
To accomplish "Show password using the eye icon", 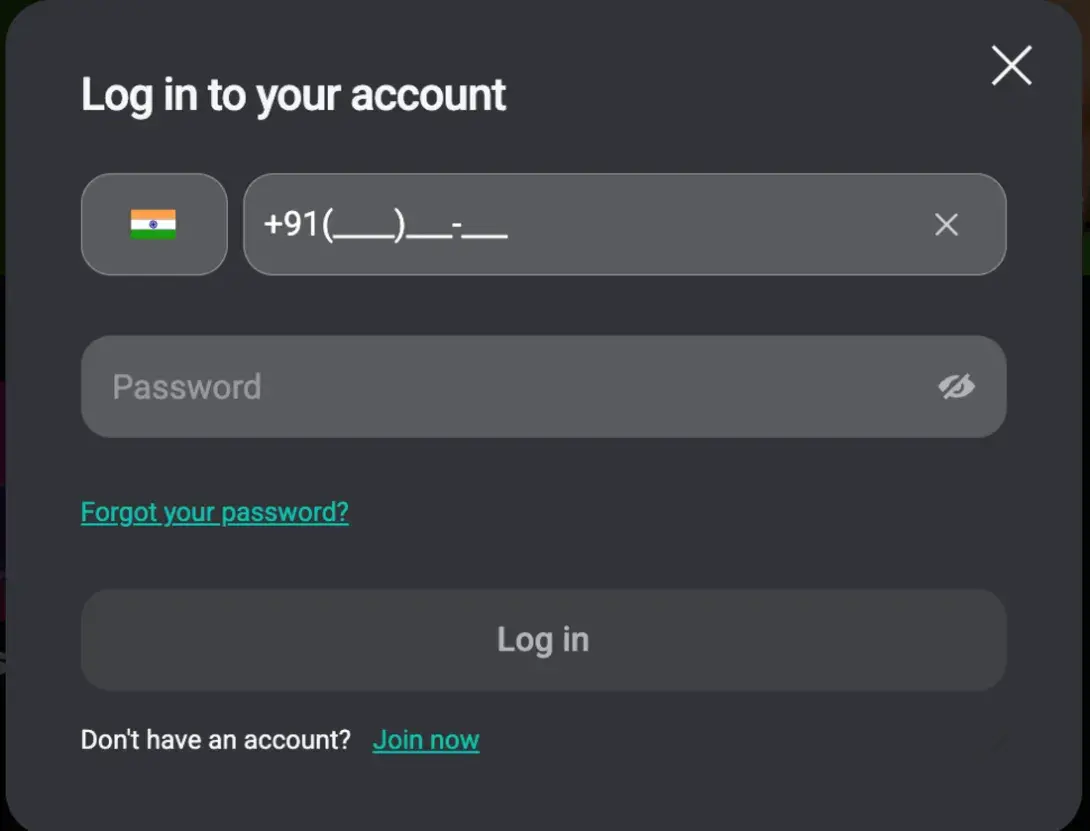I will [x=957, y=387].
